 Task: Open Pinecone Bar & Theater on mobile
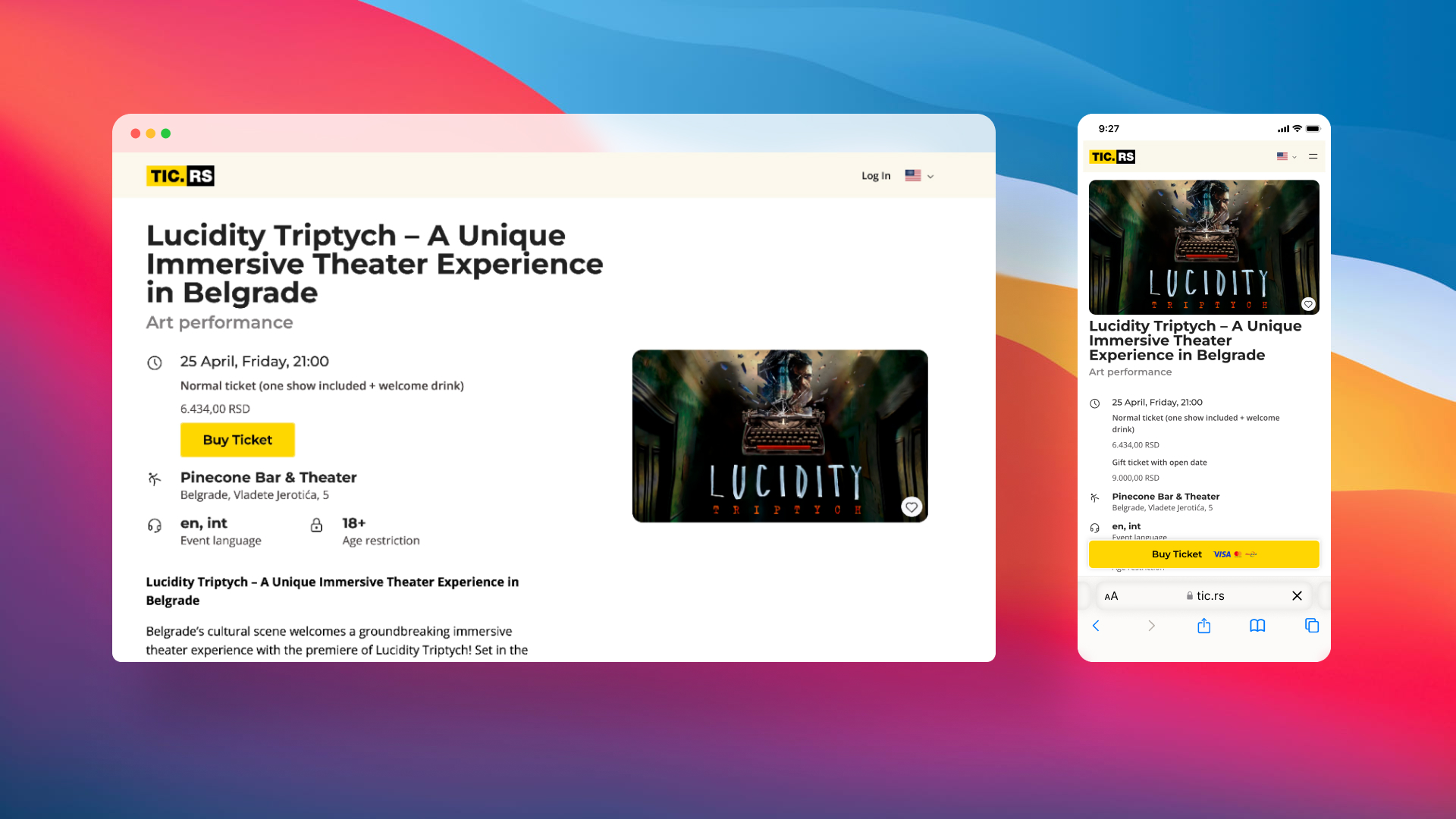point(1166,497)
